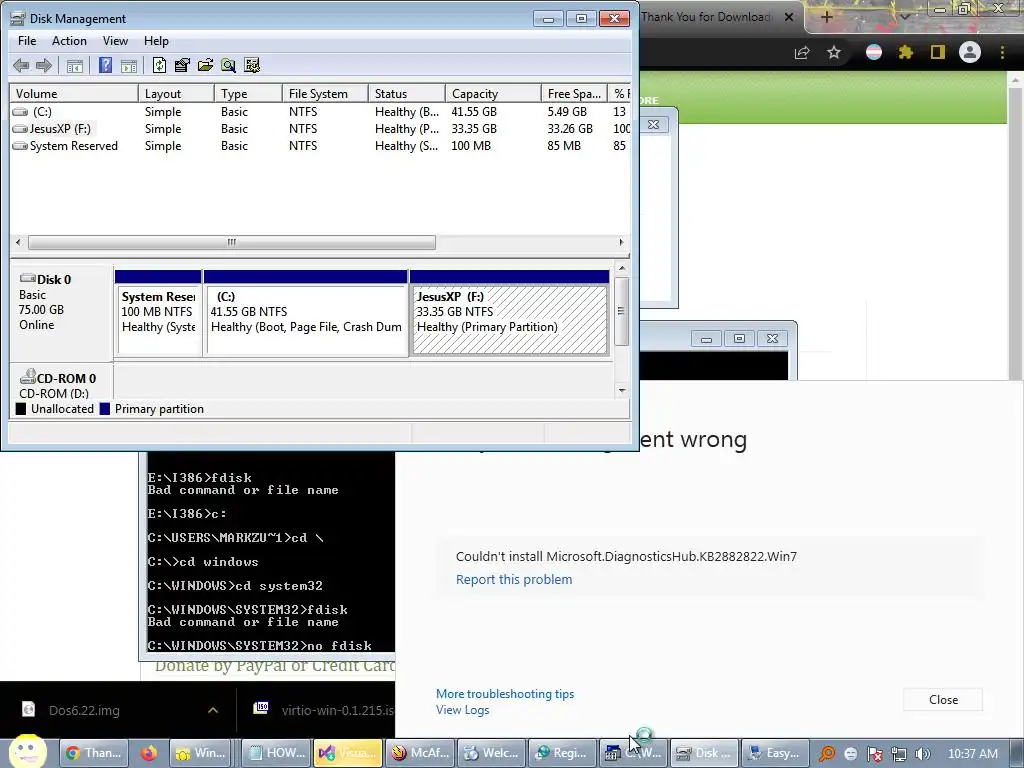Open the File menu in Disk Management
This screenshot has height=768, width=1024.
[27, 40]
